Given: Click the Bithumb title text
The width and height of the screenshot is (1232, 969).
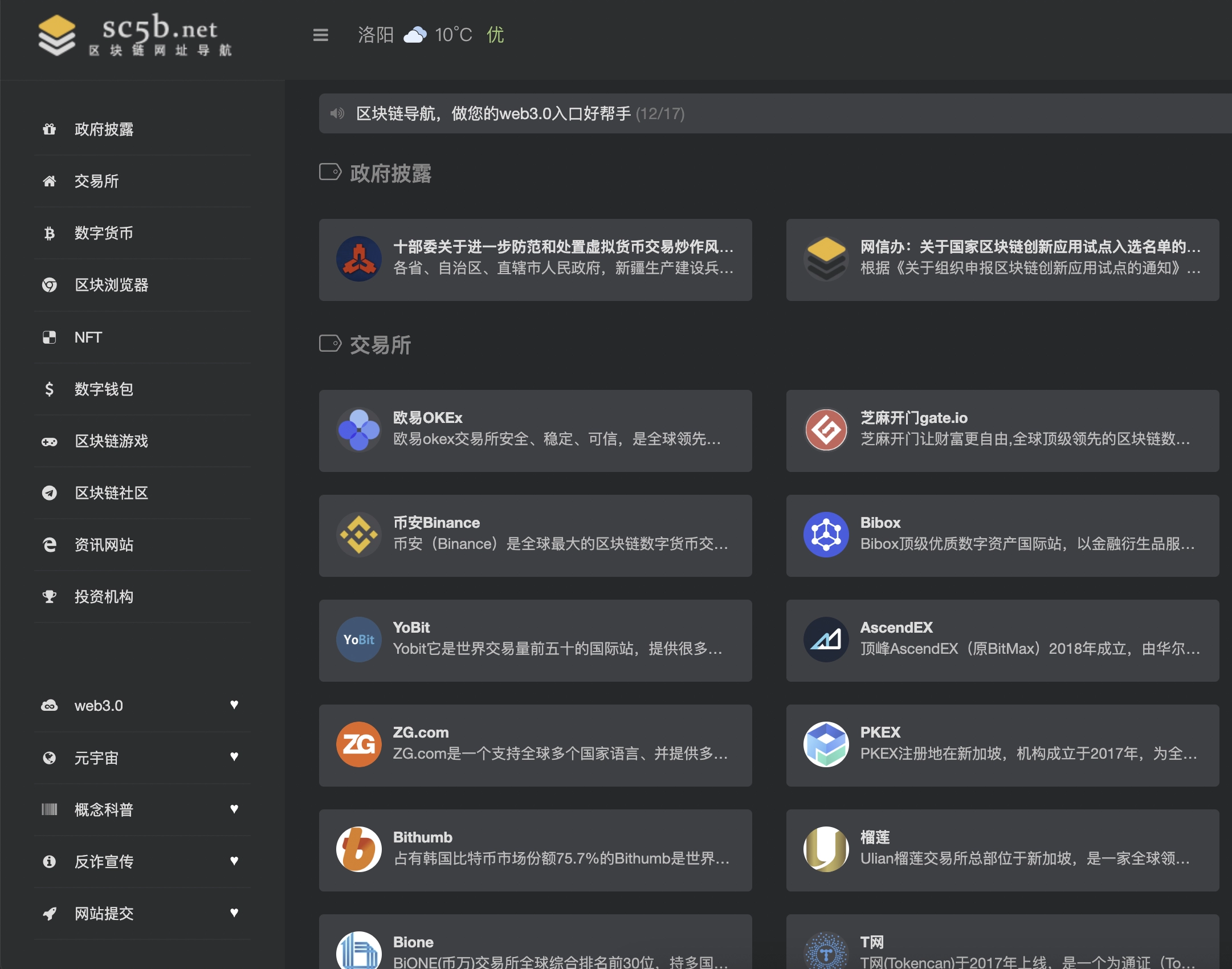Looking at the screenshot, I should click(x=423, y=837).
